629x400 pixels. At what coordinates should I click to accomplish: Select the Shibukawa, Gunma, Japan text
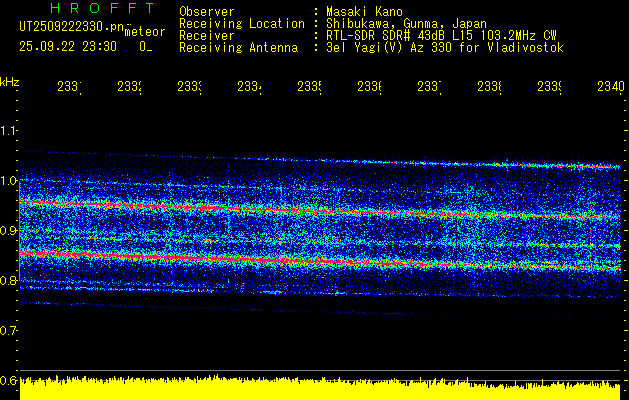[406, 24]
